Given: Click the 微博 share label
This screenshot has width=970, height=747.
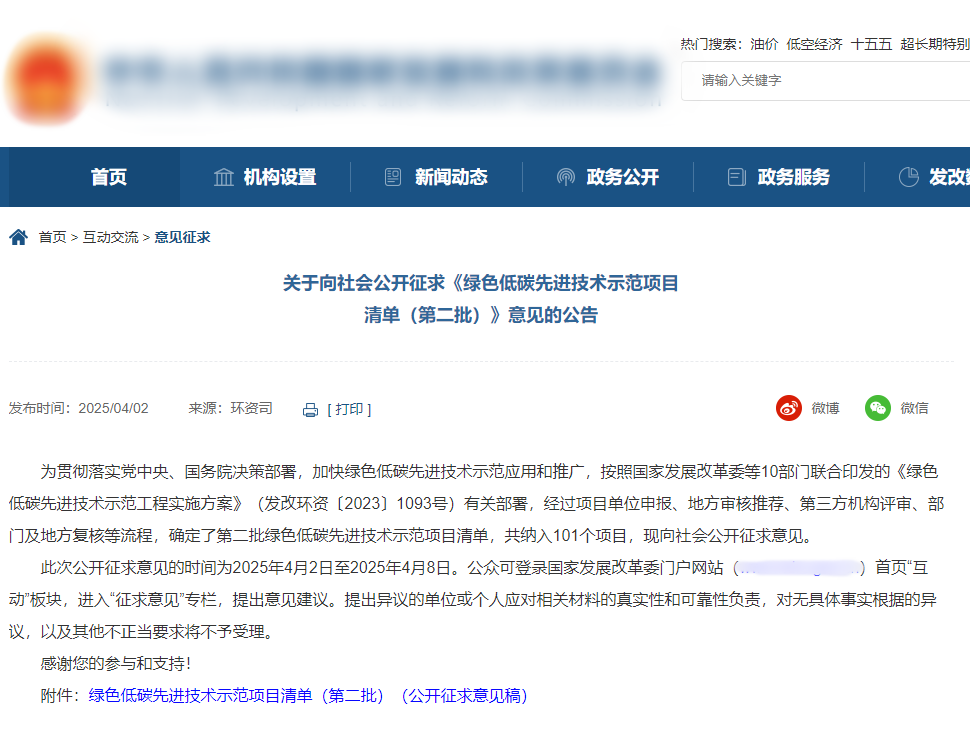Looking at the screenshot, I should coord(825,408).
